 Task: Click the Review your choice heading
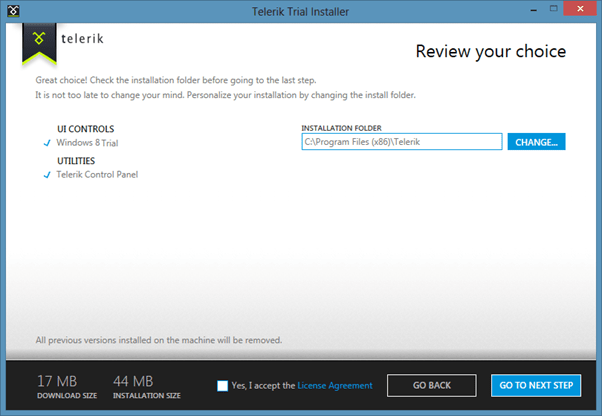click(x=490, y=51)
